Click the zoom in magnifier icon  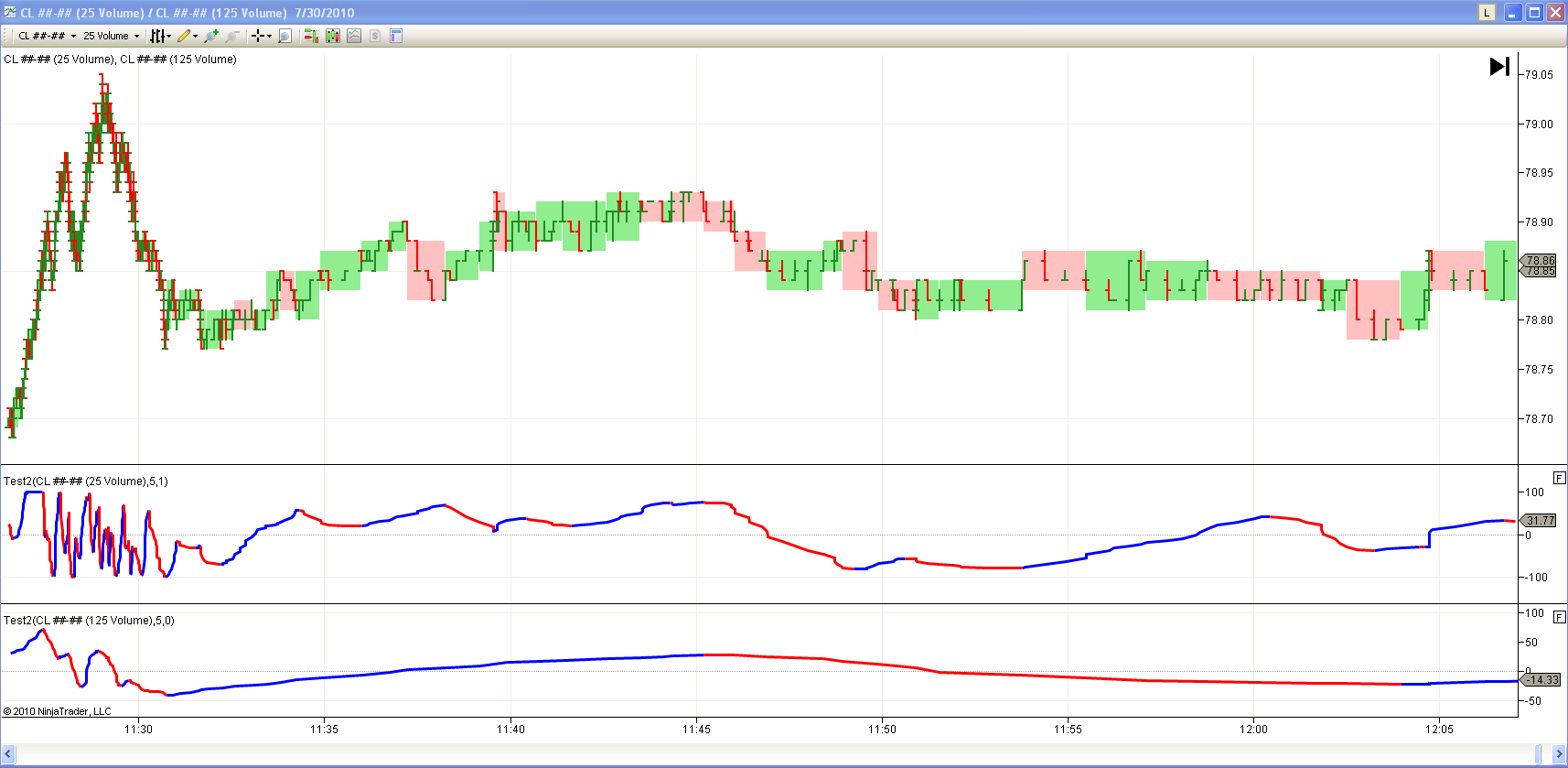(x=211, y=36)
